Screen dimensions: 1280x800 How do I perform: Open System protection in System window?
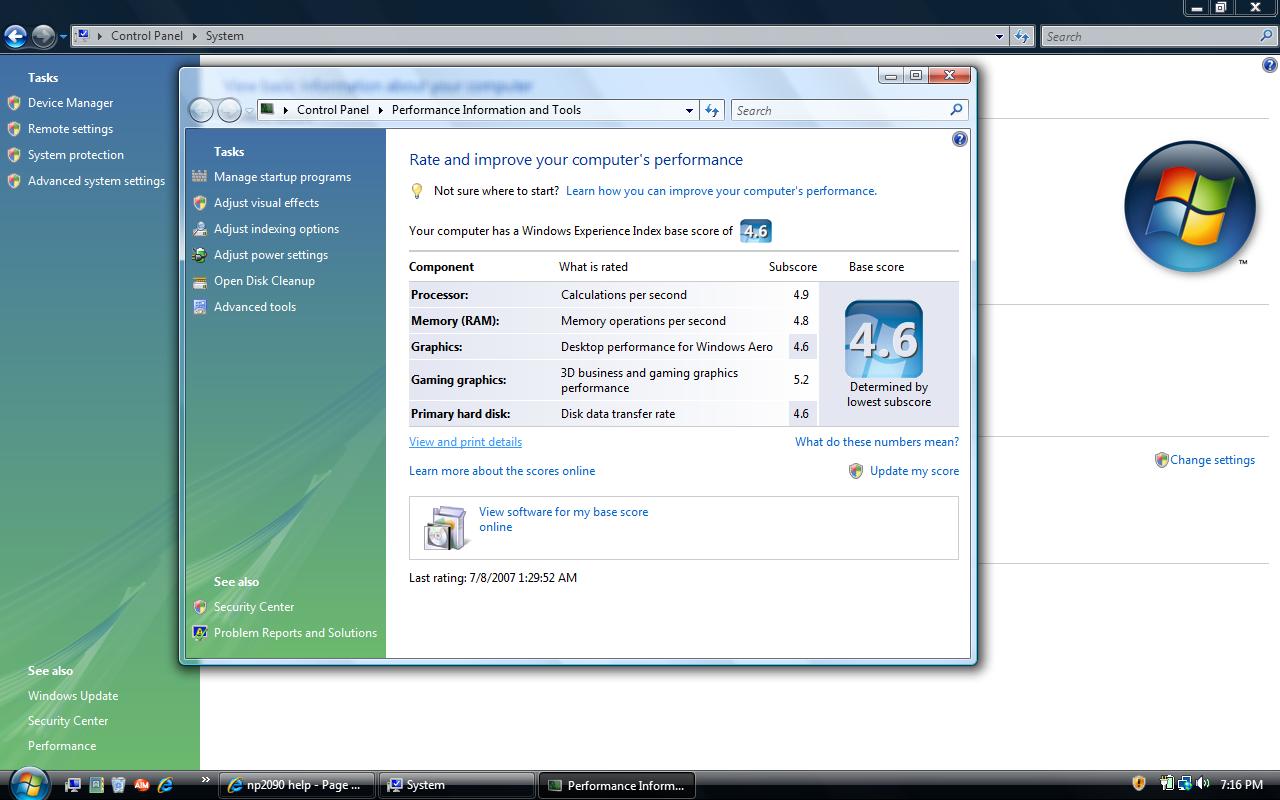[76, 155]
